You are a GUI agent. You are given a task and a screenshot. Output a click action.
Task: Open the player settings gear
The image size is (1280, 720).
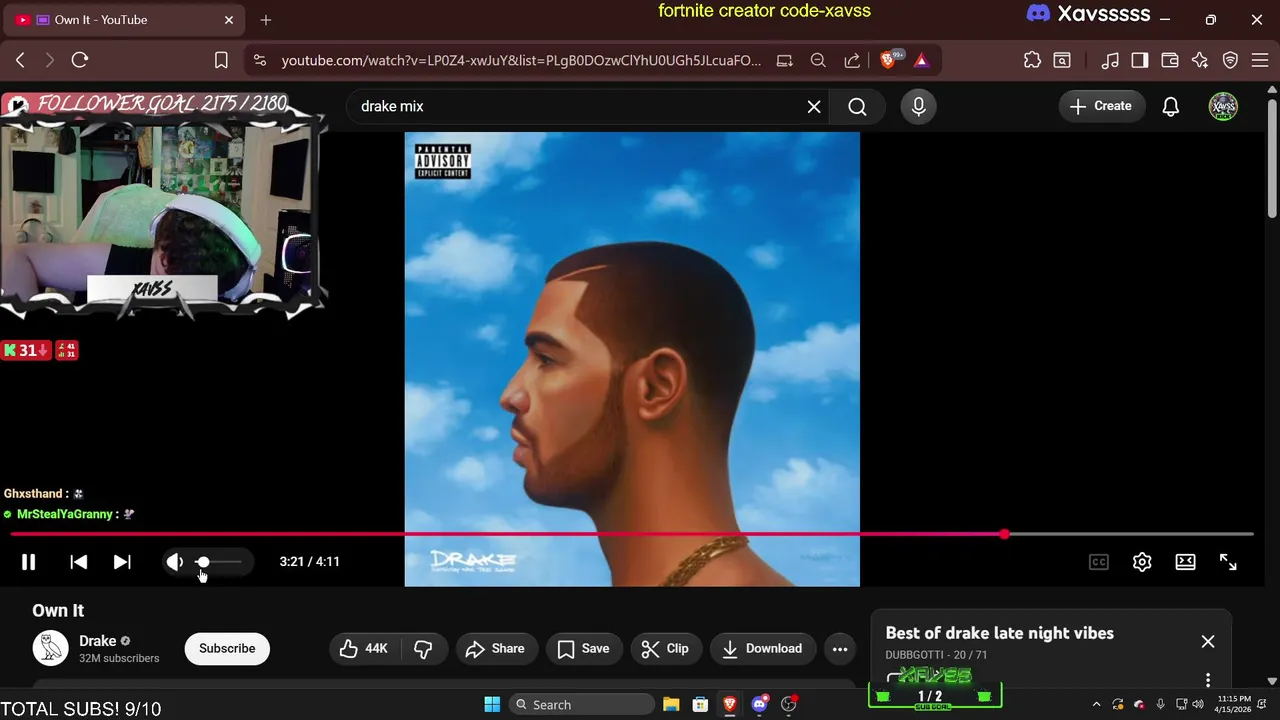point(1142,562)
